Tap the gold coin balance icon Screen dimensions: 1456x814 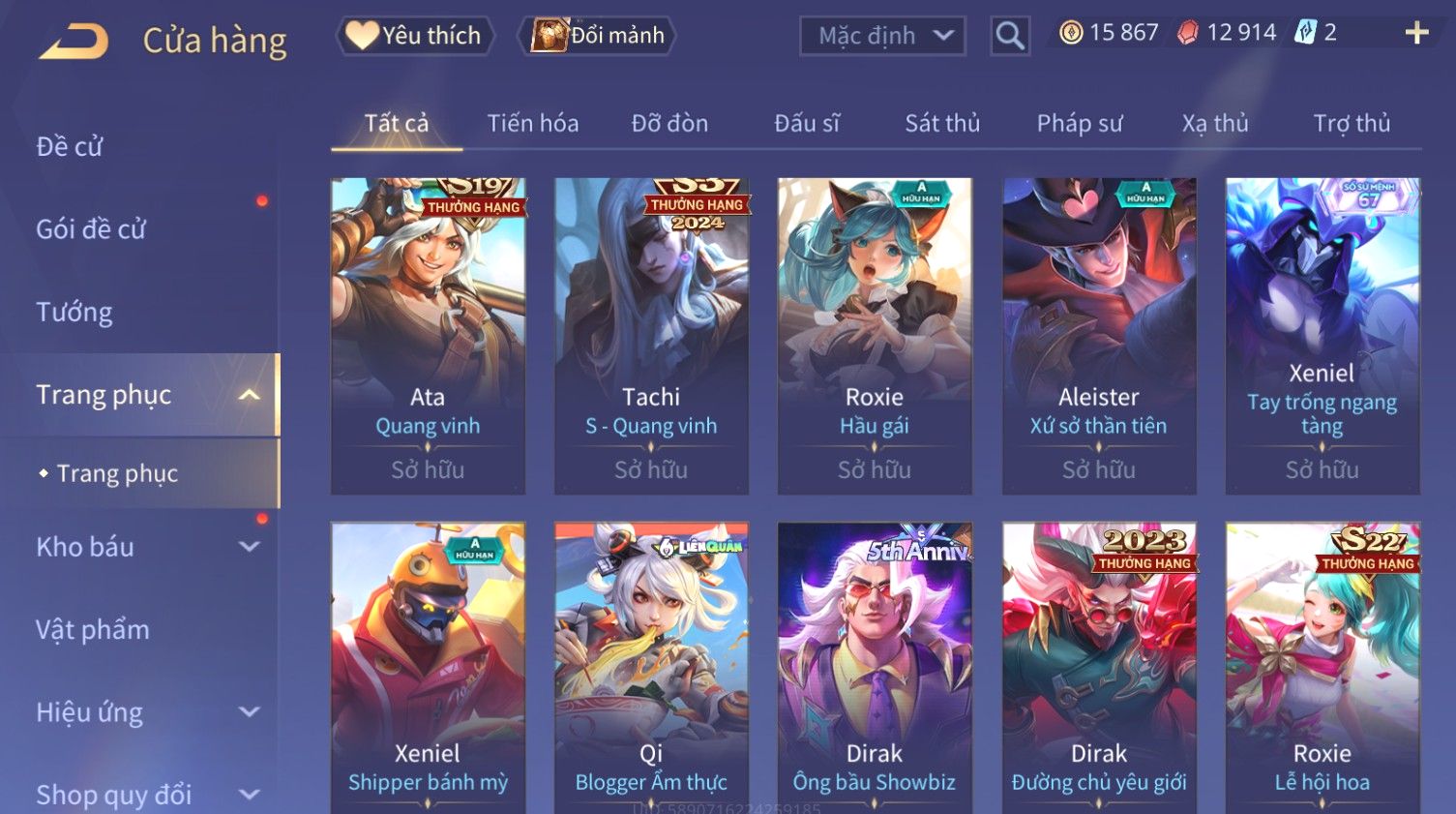pos(1071,33)
